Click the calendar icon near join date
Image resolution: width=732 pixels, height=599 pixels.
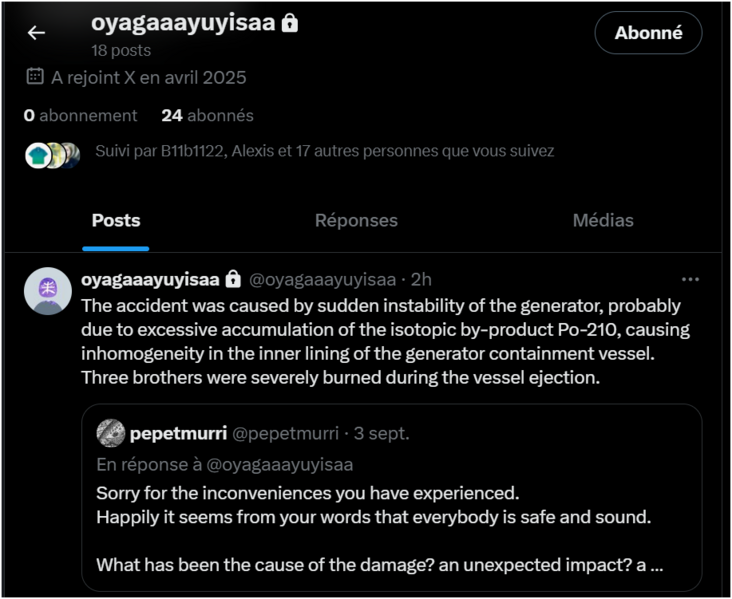34,77
